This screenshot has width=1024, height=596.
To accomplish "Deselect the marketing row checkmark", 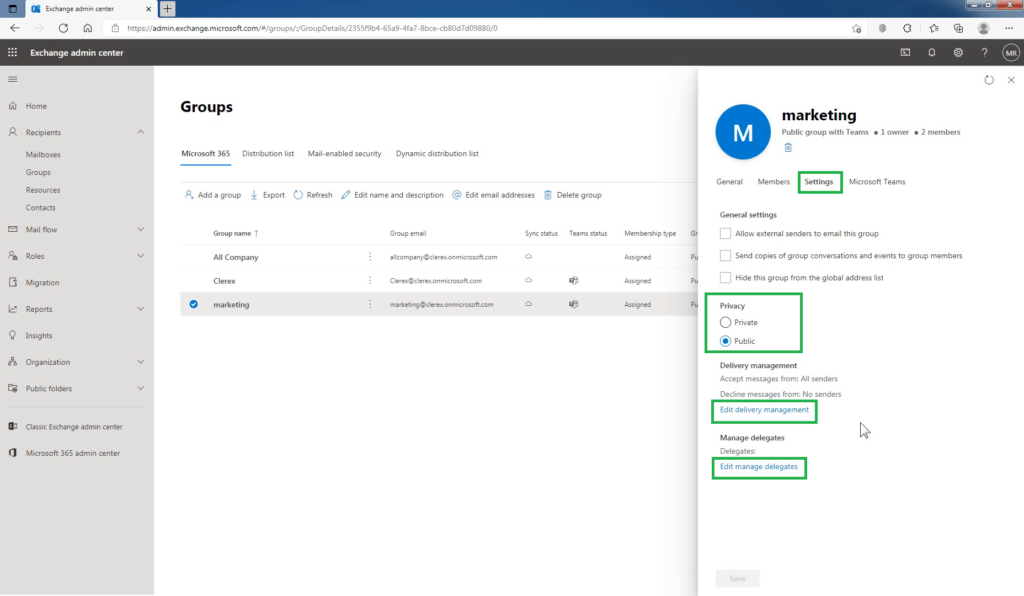I will [193, 304].
